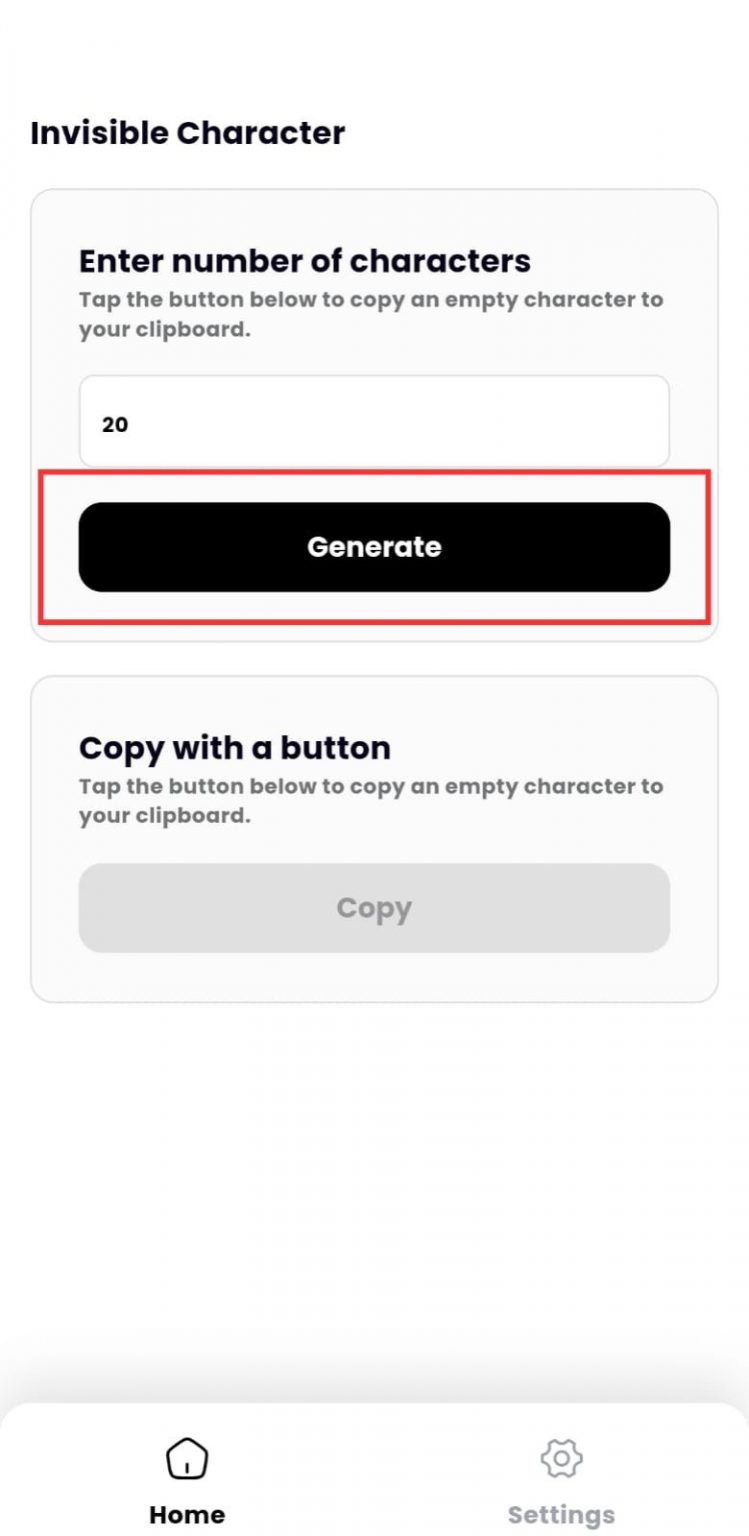Tap the word 'Copy' on the button
749x1536 pixels.
click(x=374, y=908)
